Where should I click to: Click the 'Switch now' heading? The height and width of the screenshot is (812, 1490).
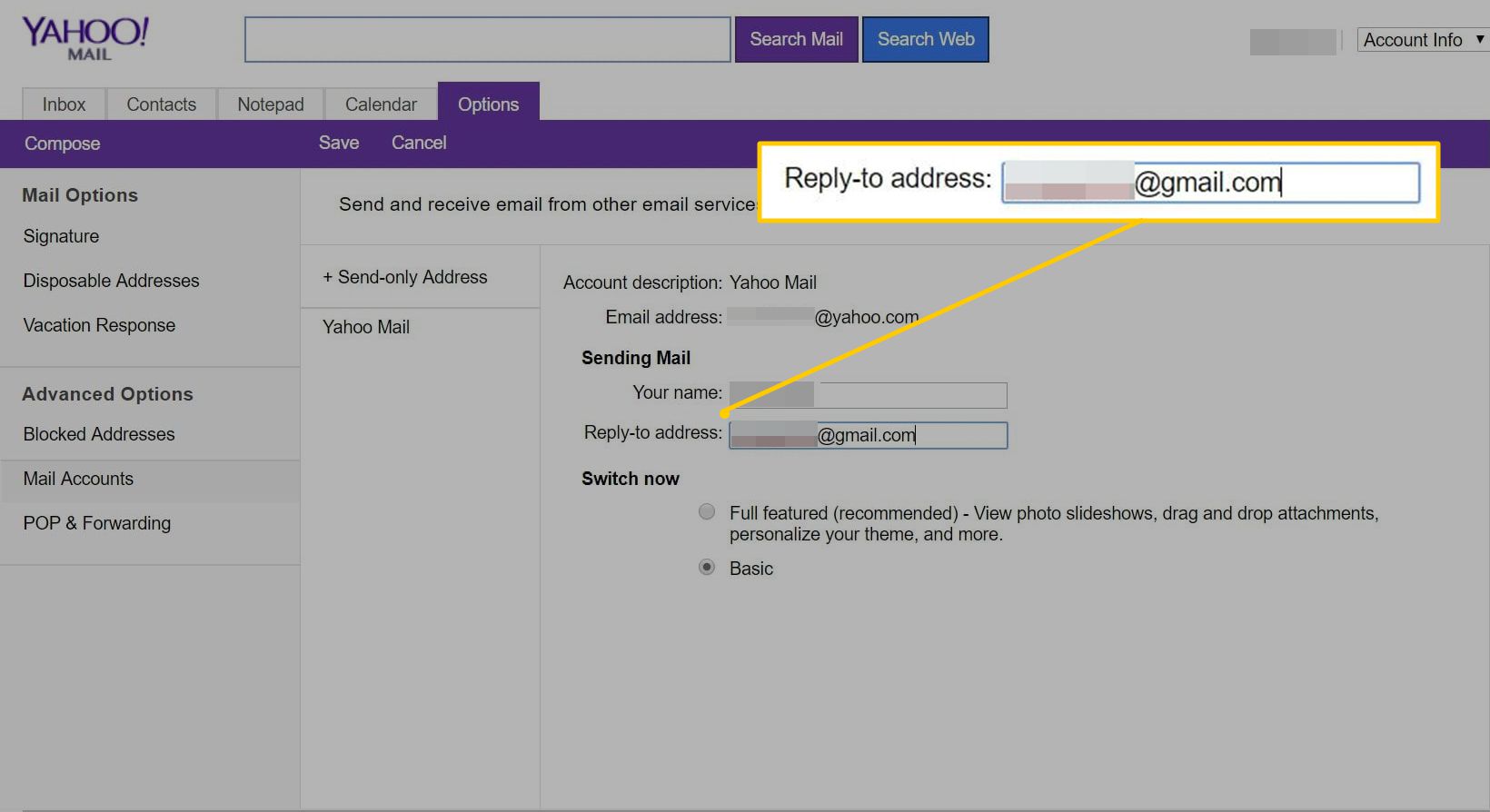[x=631, y=479]
